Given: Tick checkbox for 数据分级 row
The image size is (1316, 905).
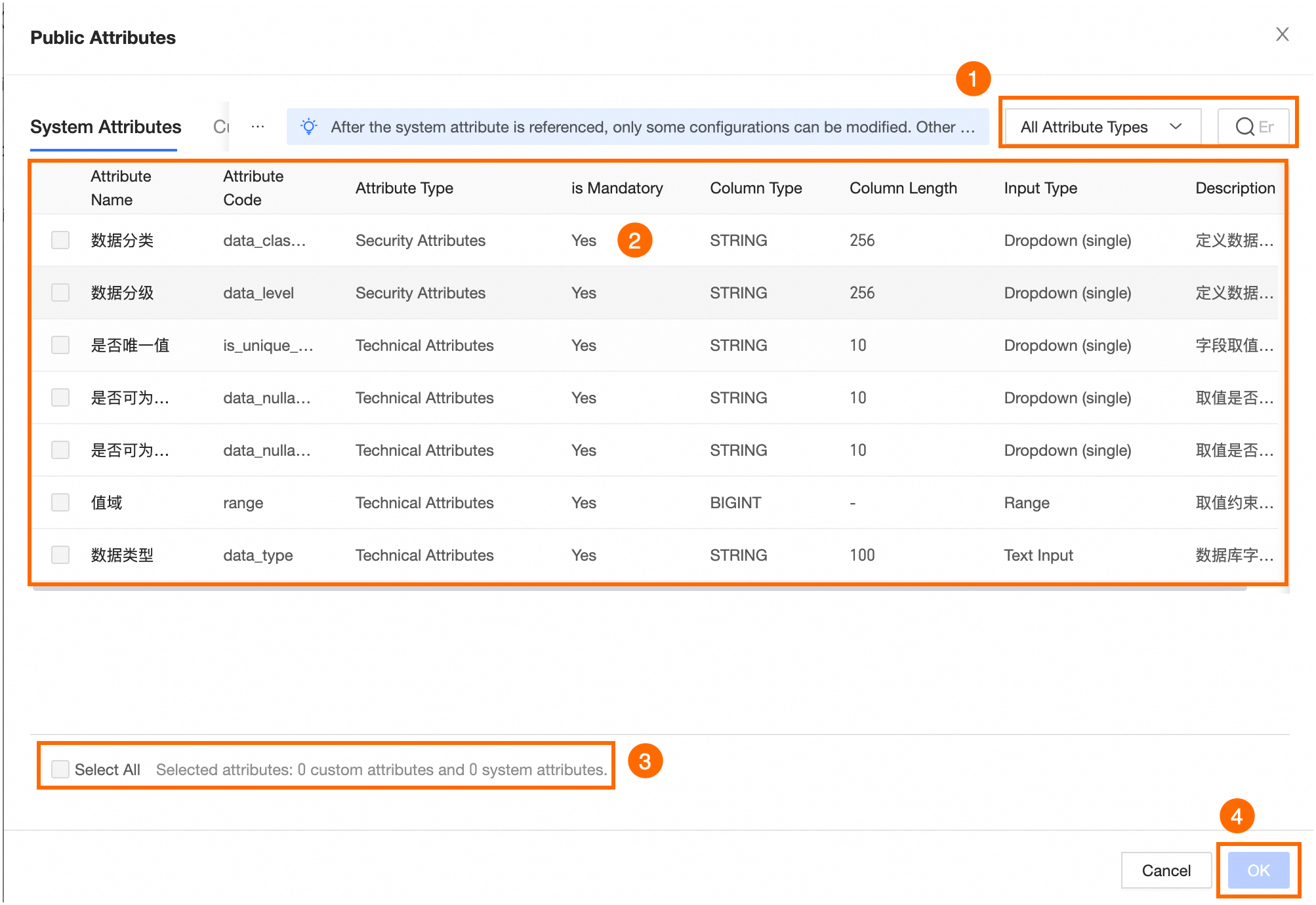Looking at the screenshot, I should [x=60, y=292].
